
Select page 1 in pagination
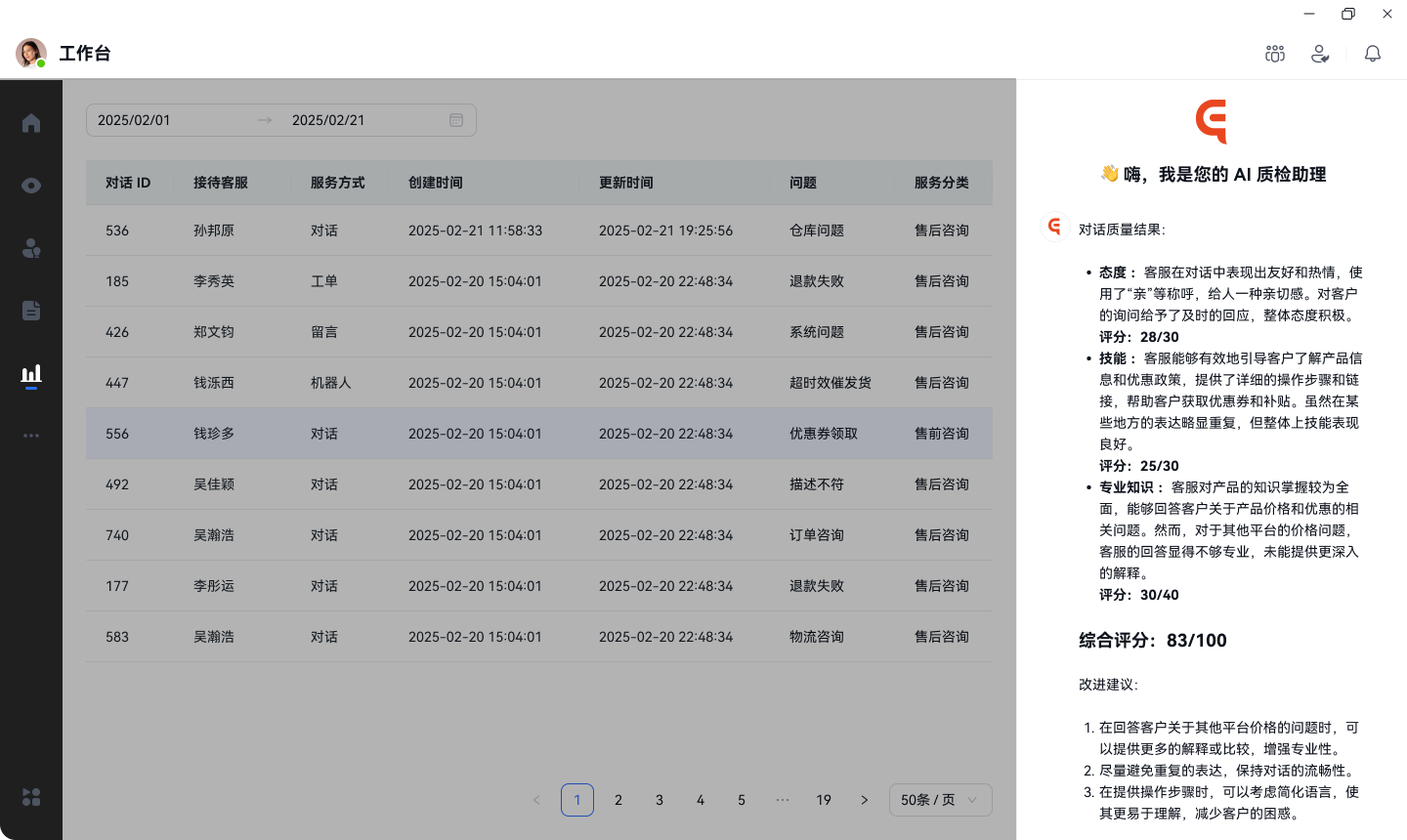[577, 800]
